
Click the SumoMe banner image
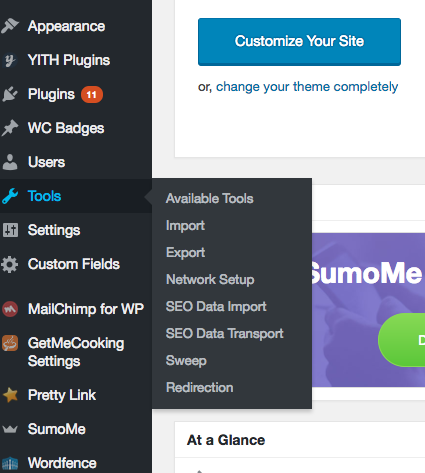pos(368,310)
